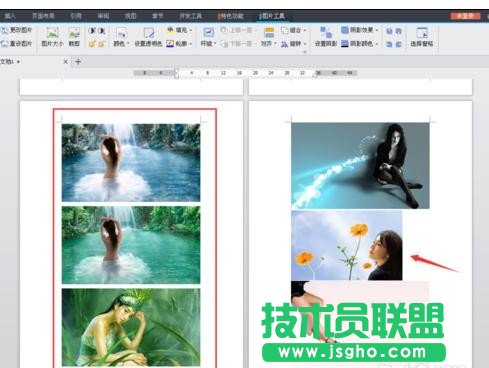
Task: Open the 环绕 text wrap dropdown
Action: (x=208, y=37)
